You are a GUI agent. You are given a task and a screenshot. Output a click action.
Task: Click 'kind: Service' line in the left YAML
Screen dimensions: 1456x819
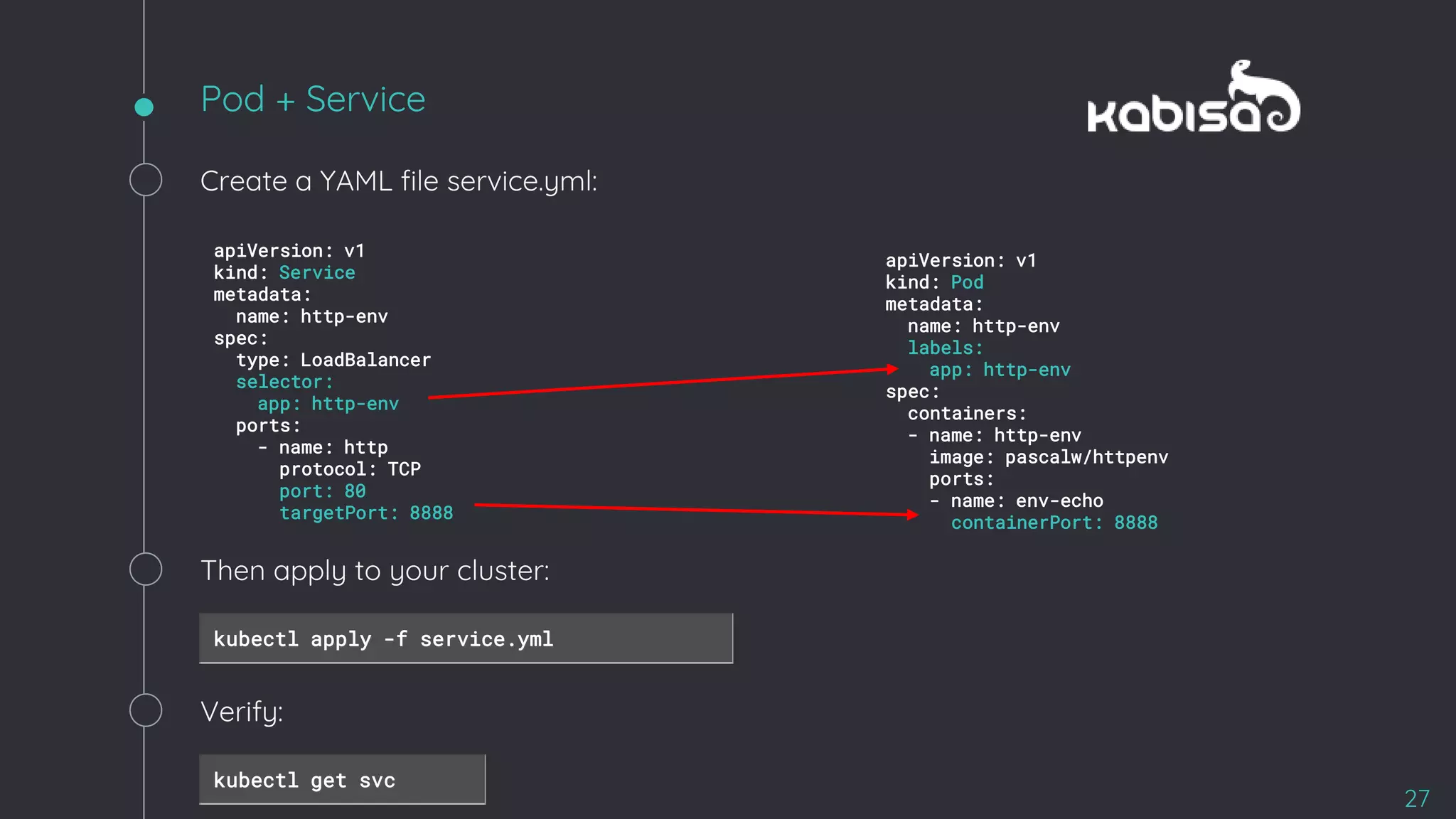click(x=284, y=272)
